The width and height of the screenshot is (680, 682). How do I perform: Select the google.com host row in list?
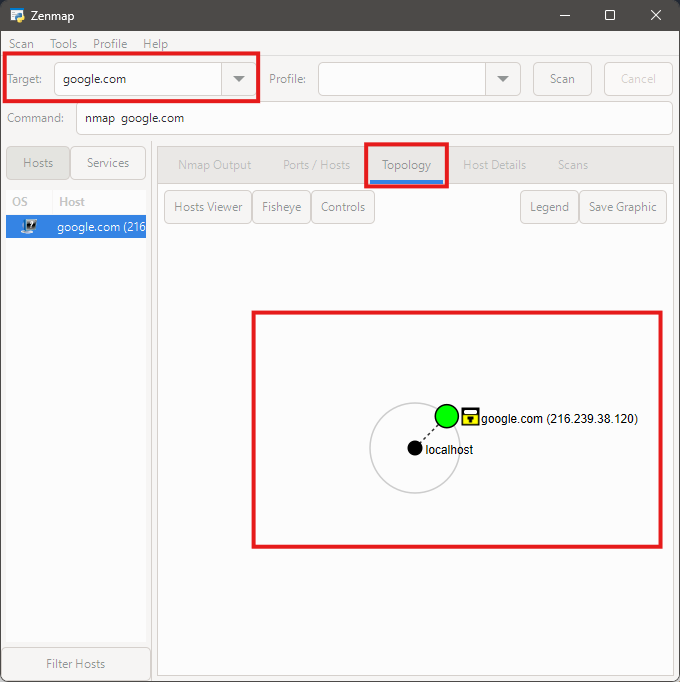(76, 227)
